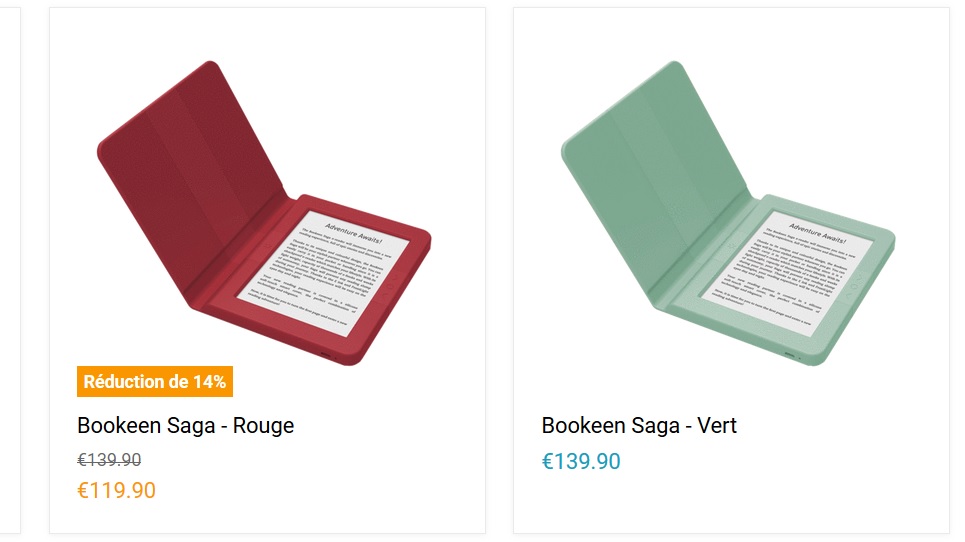Screen dimensions: 965x542
Task: Open the "Bookeen Saga - Rouge" product title
Action: 185,426
